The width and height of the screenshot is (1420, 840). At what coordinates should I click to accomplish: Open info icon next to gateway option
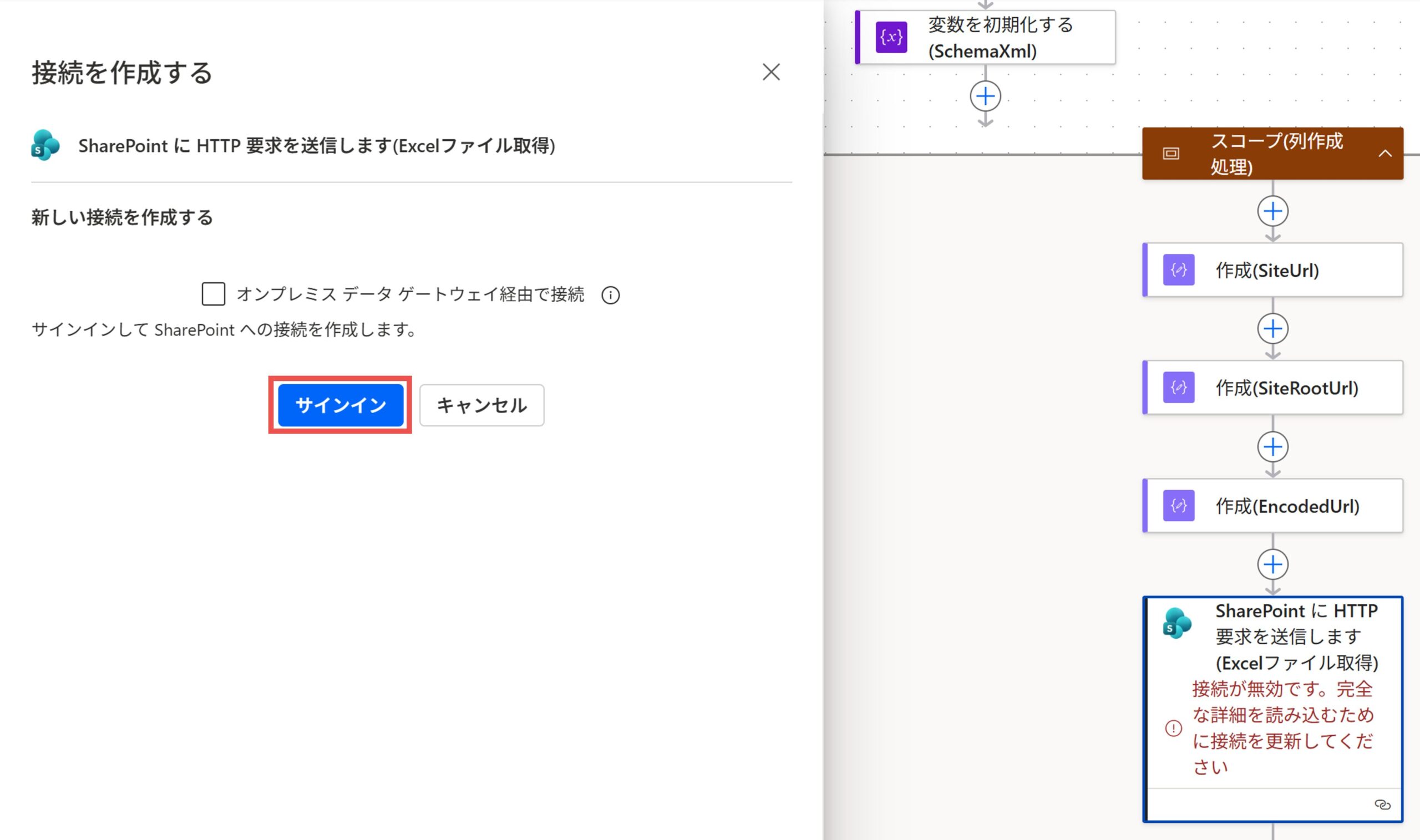610,295
